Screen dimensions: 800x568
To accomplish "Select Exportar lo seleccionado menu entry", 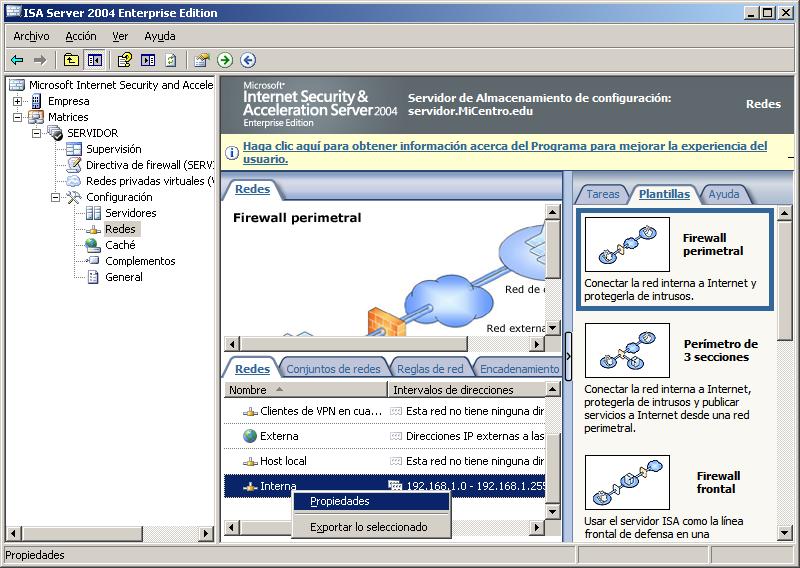I will pyautogui.click(x=368, y=527).
